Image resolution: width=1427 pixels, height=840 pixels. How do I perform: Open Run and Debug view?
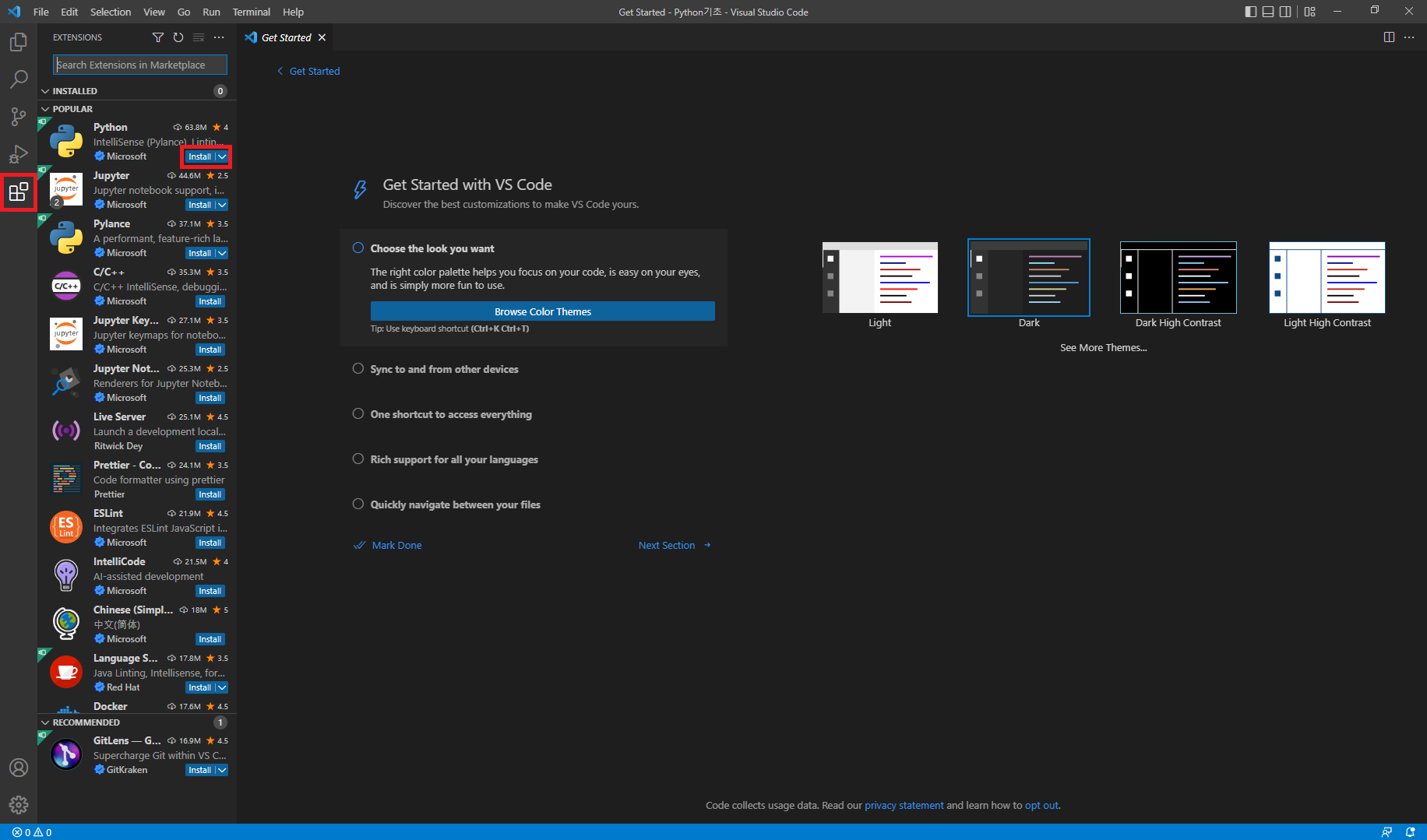pyautogui.click(x=19, y=154)
